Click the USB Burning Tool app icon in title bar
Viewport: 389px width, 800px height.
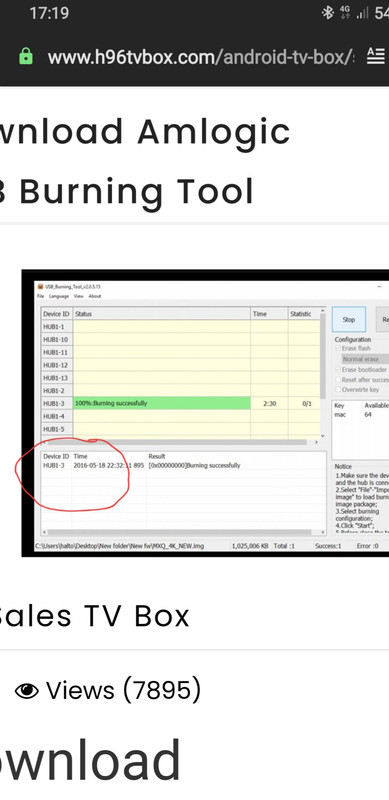point(40,286)
